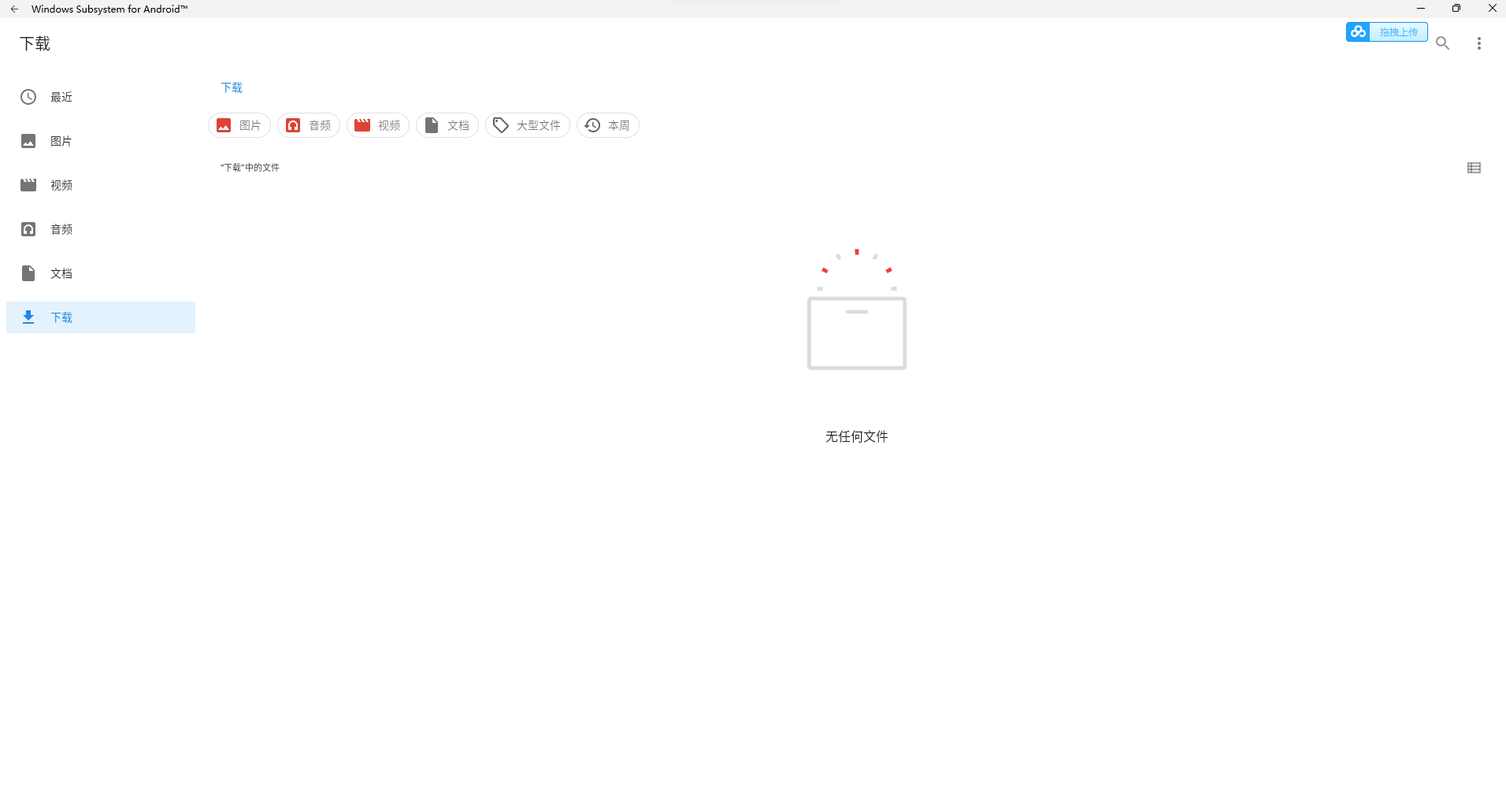
Task: Apply the 本周 this-week filter chip
Action: pos(608,125)
